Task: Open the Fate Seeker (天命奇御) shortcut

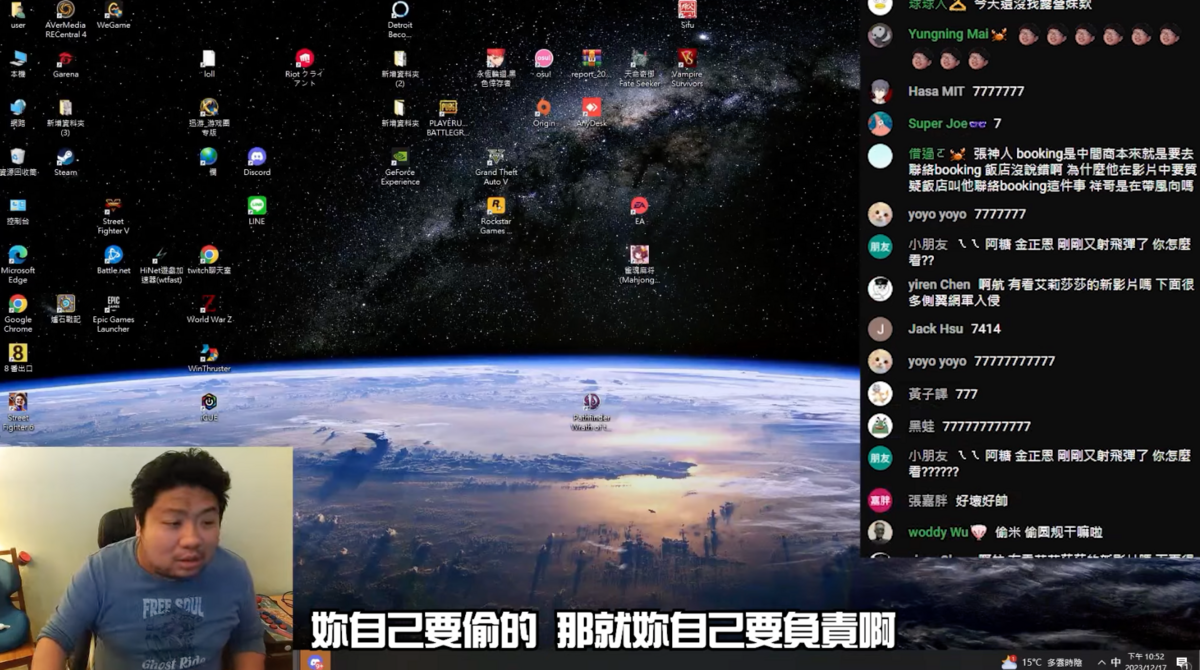Action: click(x=639, y=68)
